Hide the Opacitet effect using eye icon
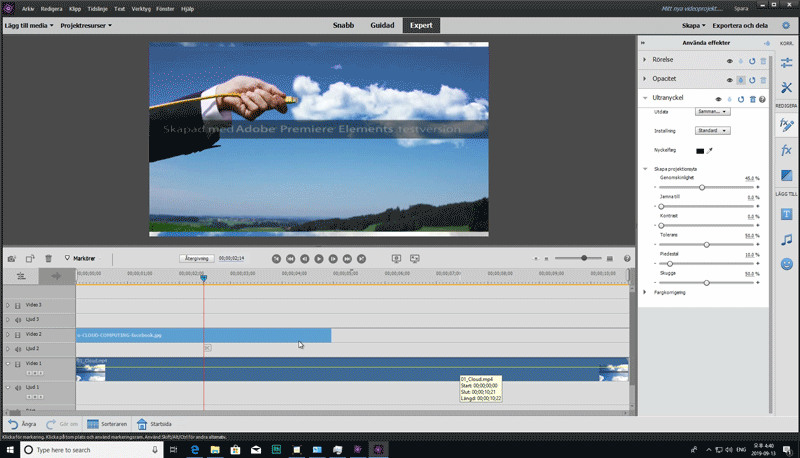 coord(730,80)
